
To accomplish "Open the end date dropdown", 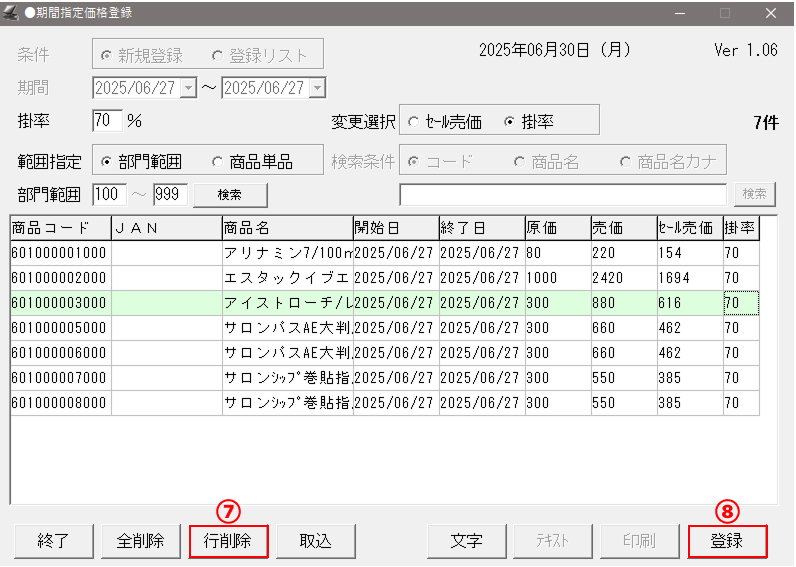I will tap(317, 88).
